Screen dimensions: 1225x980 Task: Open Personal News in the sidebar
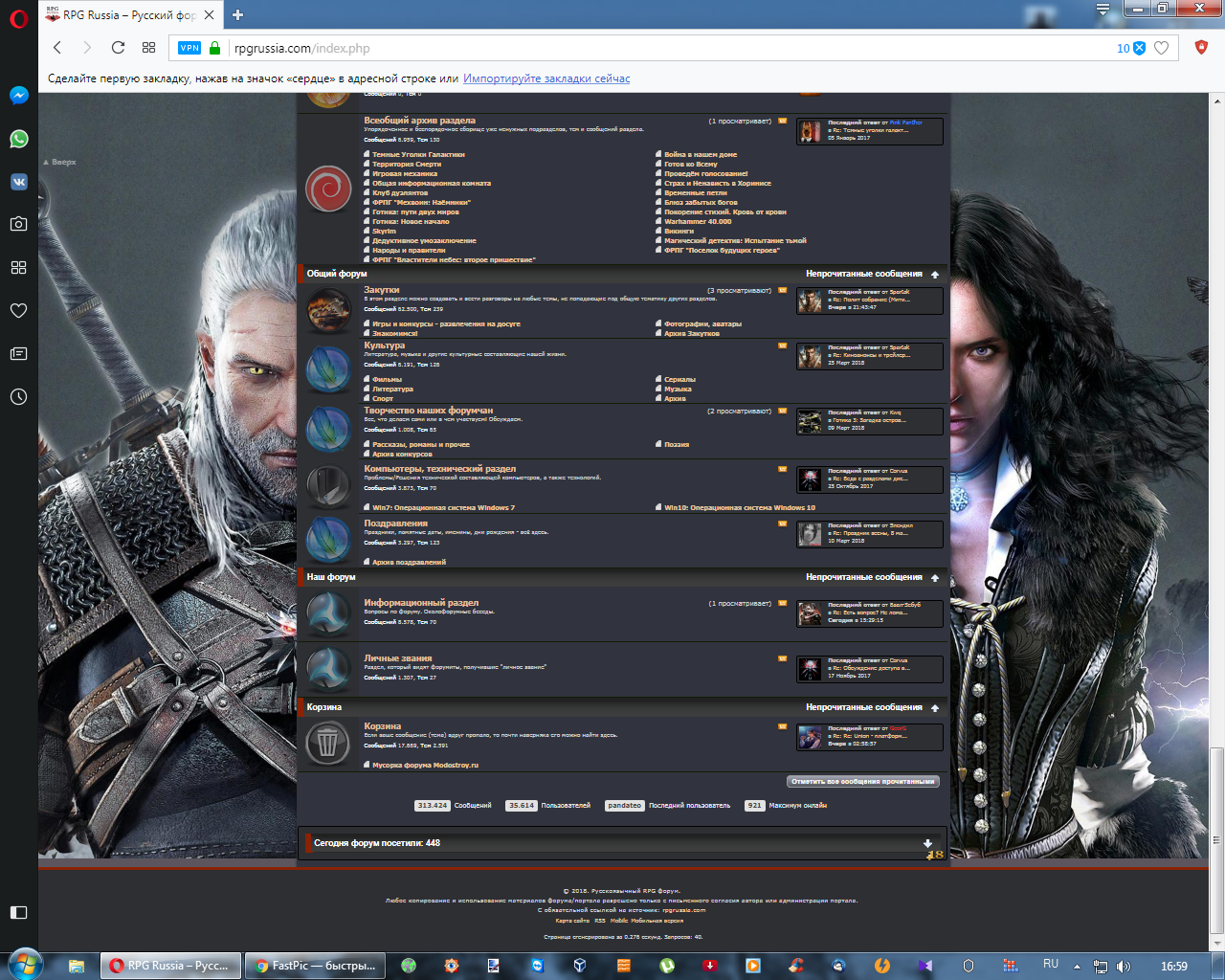point(18,353)
